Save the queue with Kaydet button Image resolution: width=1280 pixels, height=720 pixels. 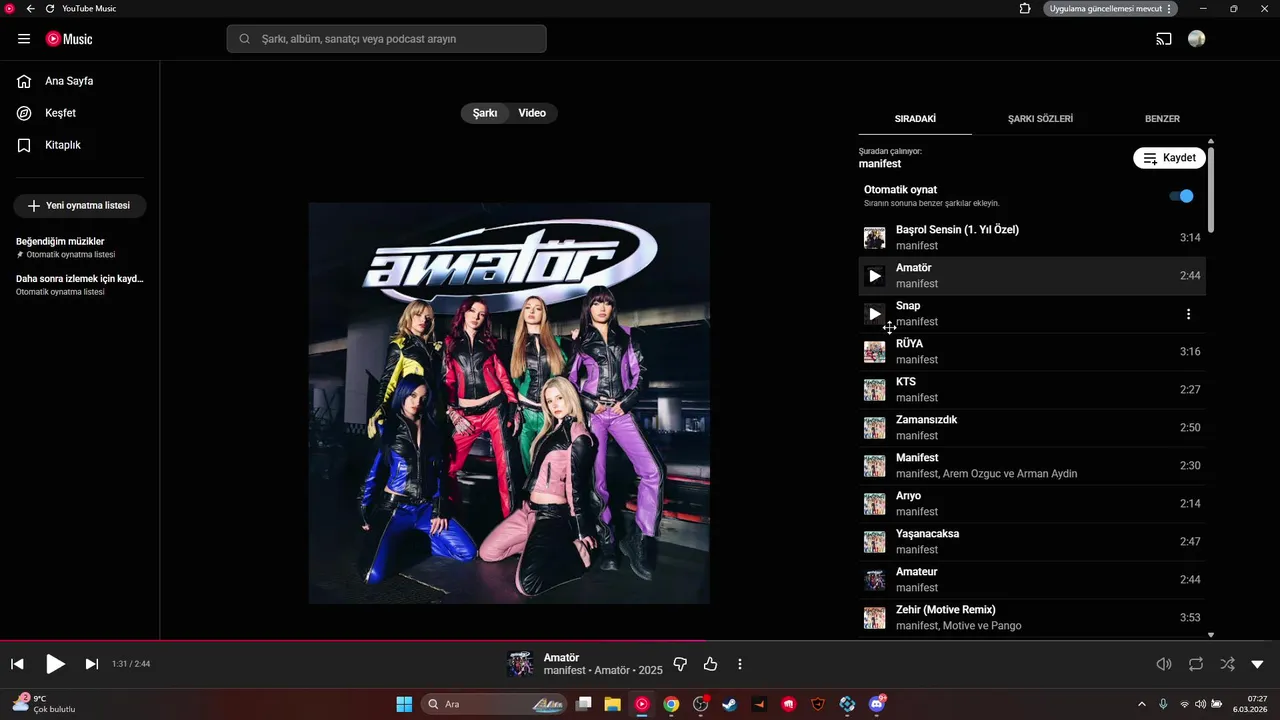coord(1170,158)
